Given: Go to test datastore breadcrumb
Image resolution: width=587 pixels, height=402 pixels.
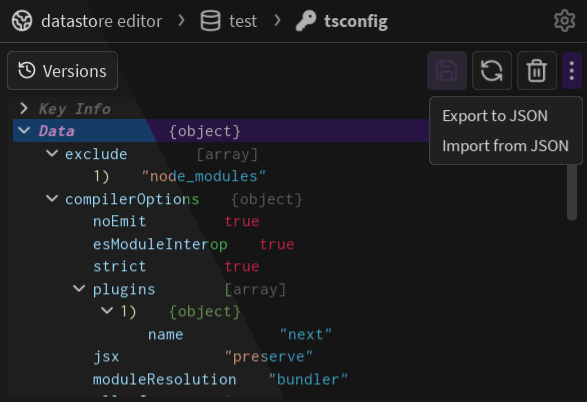Looking at the screenshot, I should coord(243,21).
